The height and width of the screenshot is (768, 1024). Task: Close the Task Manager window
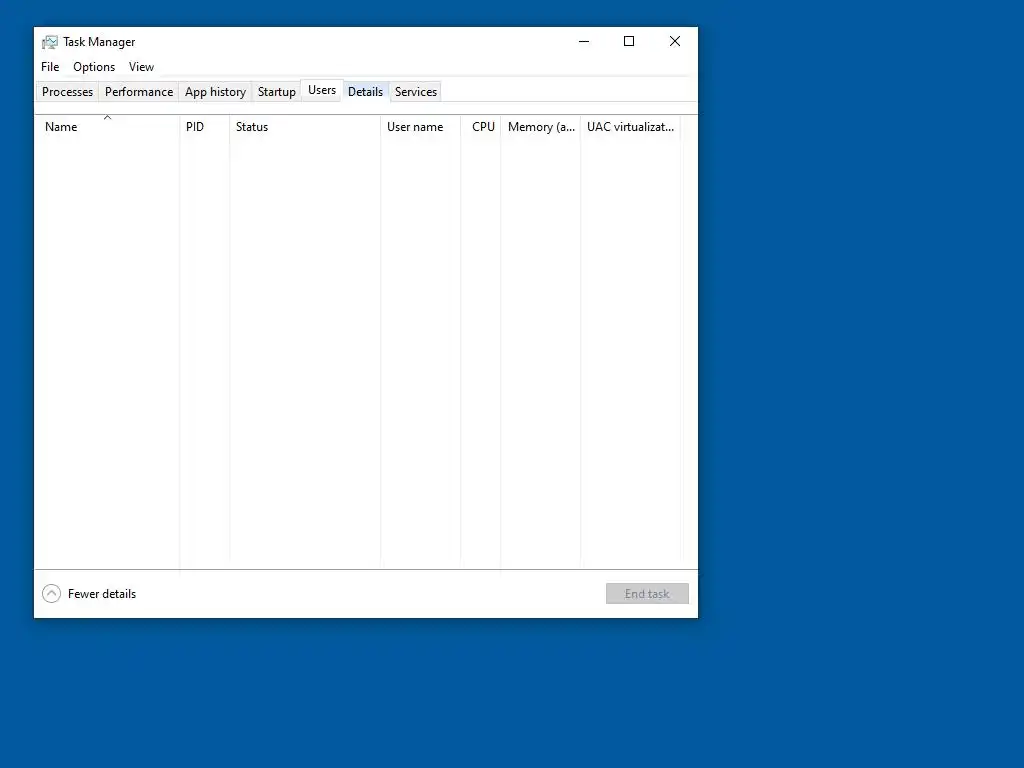pyautogui.click(x=675, y=41)
